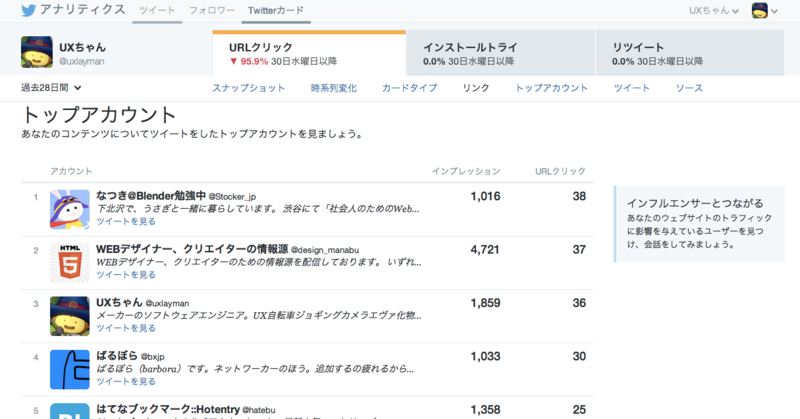Jump to the ツイート section in sub-navigation
Viewport: 800px width, 419px height.
point(632,88)
